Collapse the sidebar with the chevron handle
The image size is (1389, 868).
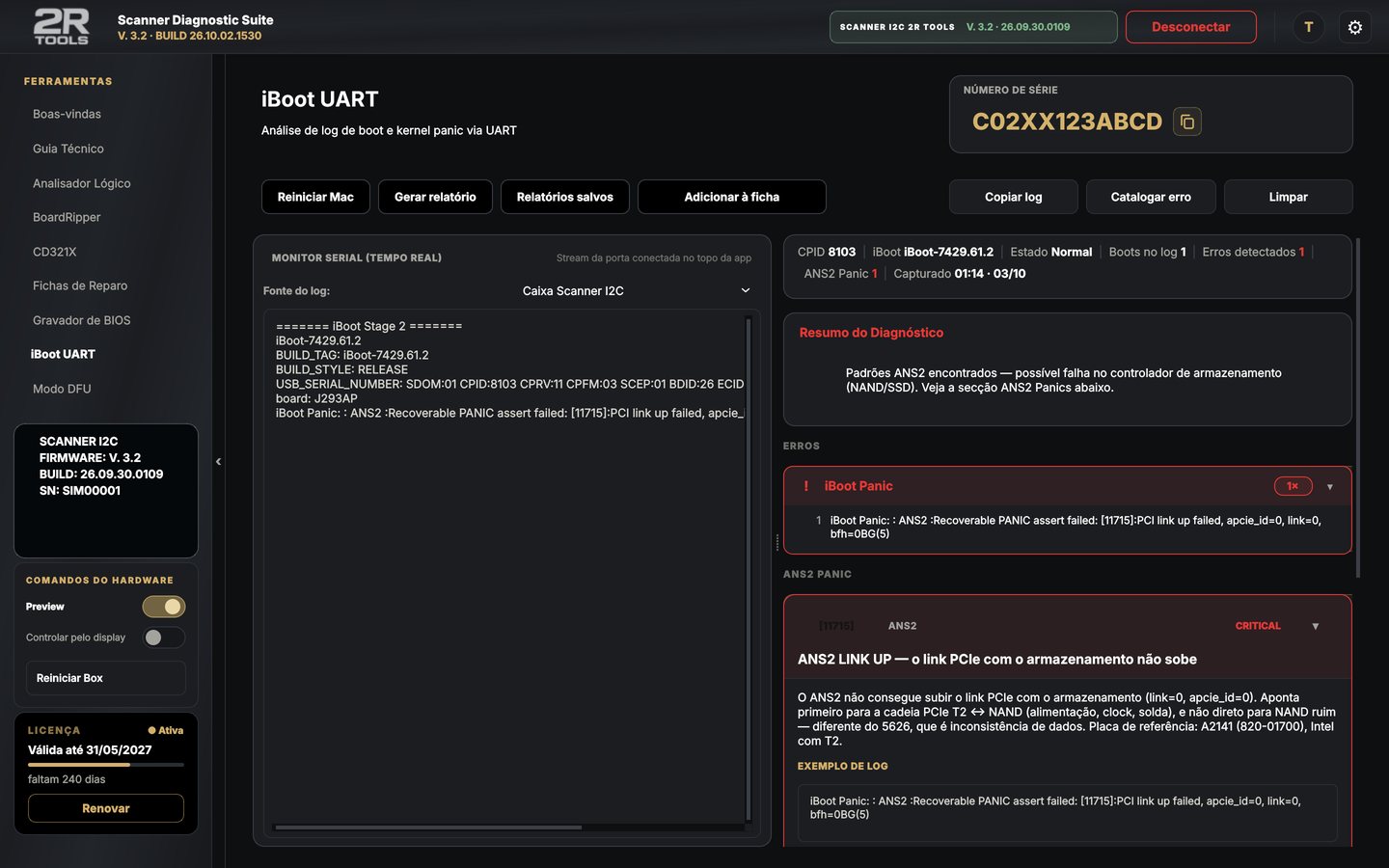click(x=218, y=461)
